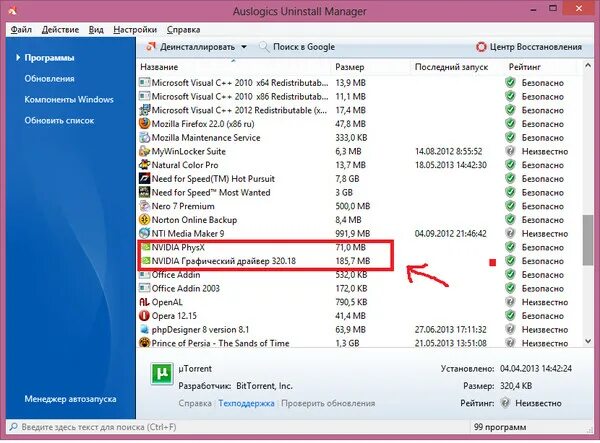
Task: Open the Деинсталлировать dropdown arrow
Action: (244, 47)
